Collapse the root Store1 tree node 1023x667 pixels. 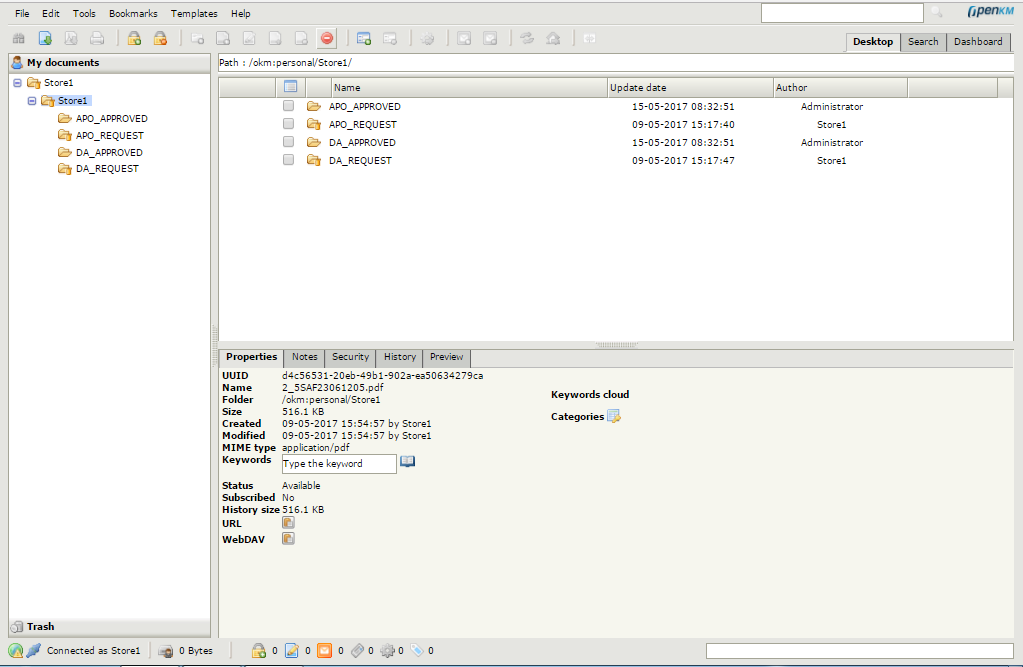tap(18, 83)
